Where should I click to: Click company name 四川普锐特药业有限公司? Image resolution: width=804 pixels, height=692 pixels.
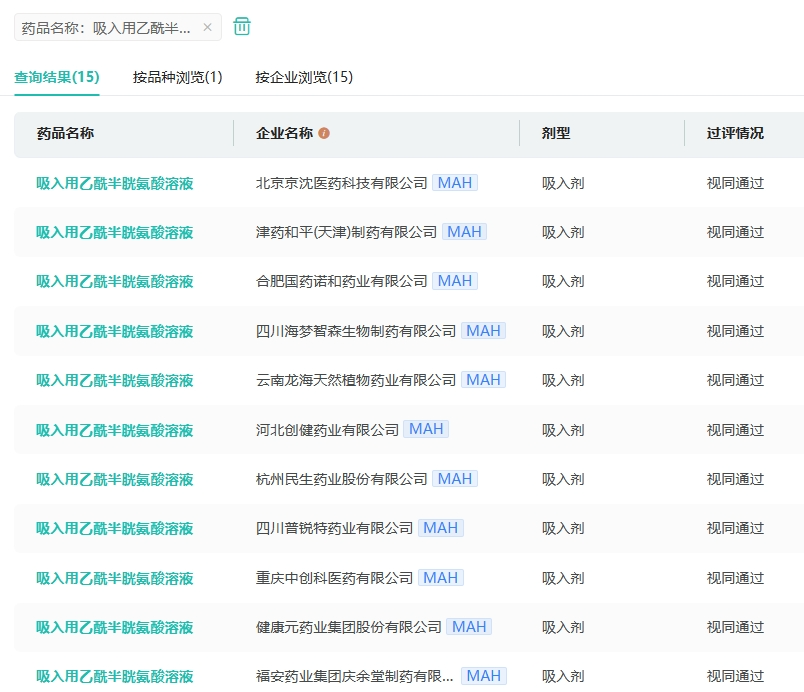pos(334,528)
